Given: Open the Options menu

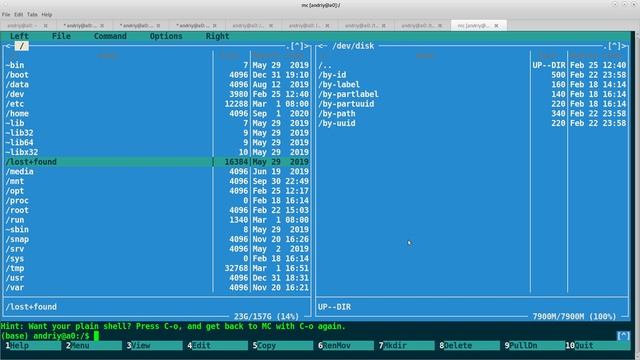Looking at the screenshot, I should click(166, 36).
